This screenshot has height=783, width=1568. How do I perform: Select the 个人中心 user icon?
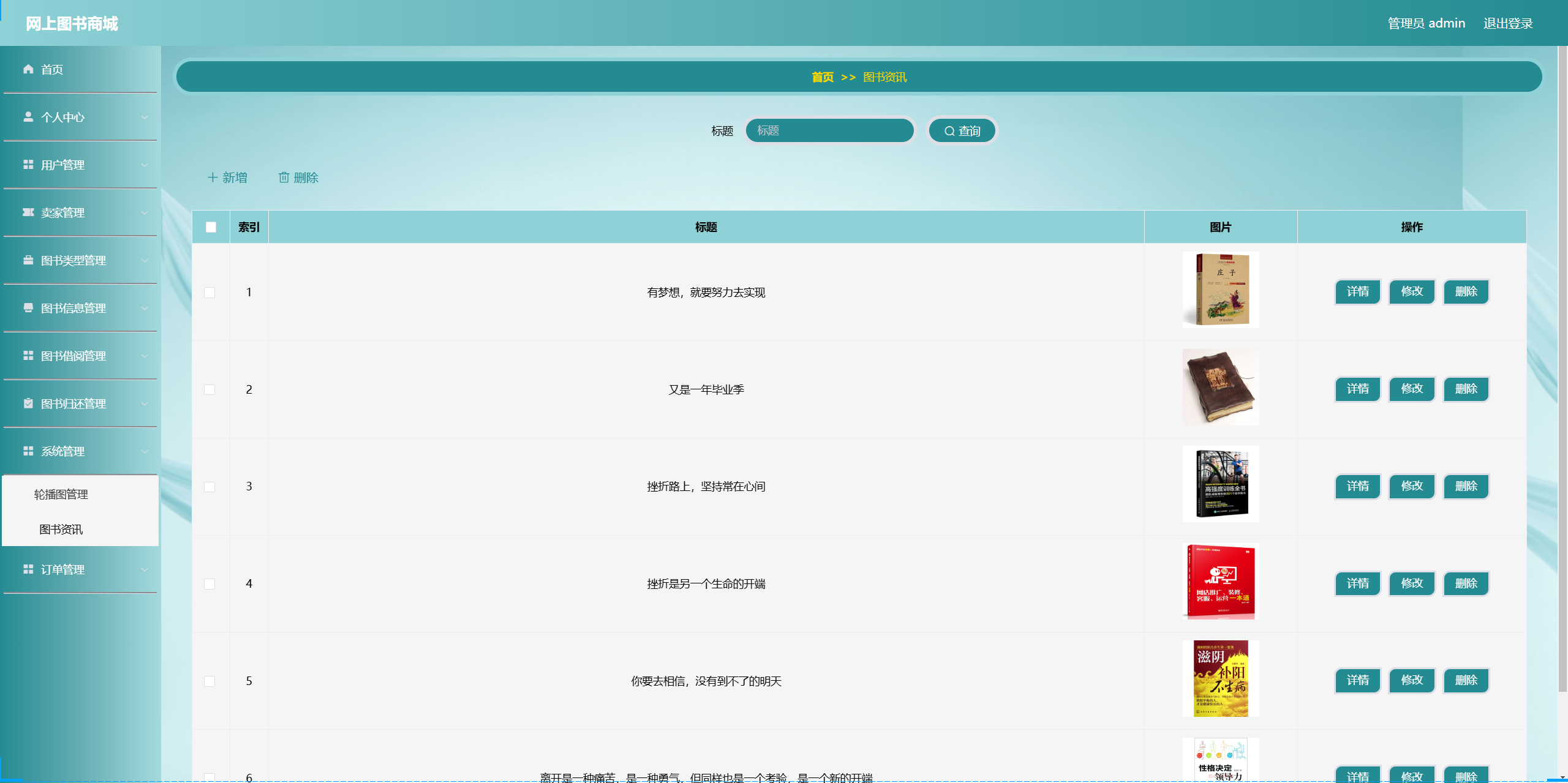(x=28, y=117)
